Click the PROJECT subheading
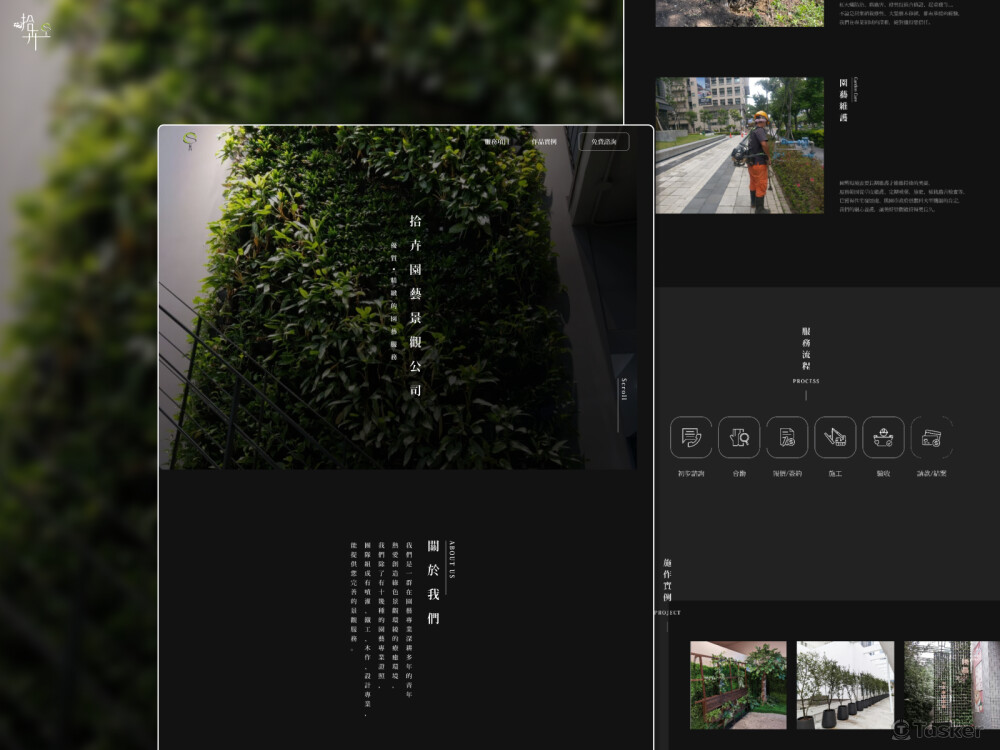Image resolution: width=1000 pixels, height=750 pixels. [x=667, y=612]
